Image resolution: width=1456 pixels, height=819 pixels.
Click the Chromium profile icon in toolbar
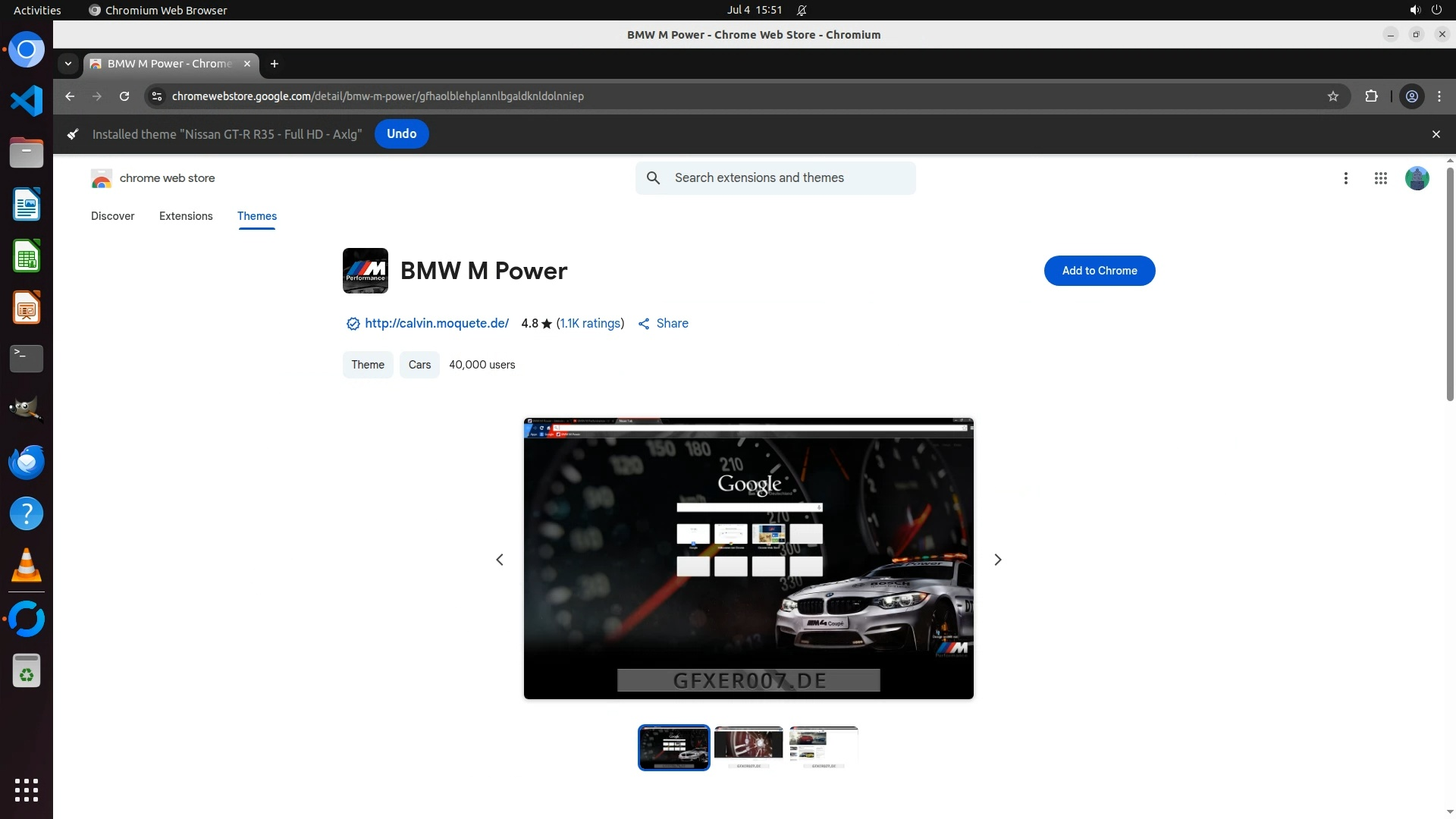coord(1412,96)
